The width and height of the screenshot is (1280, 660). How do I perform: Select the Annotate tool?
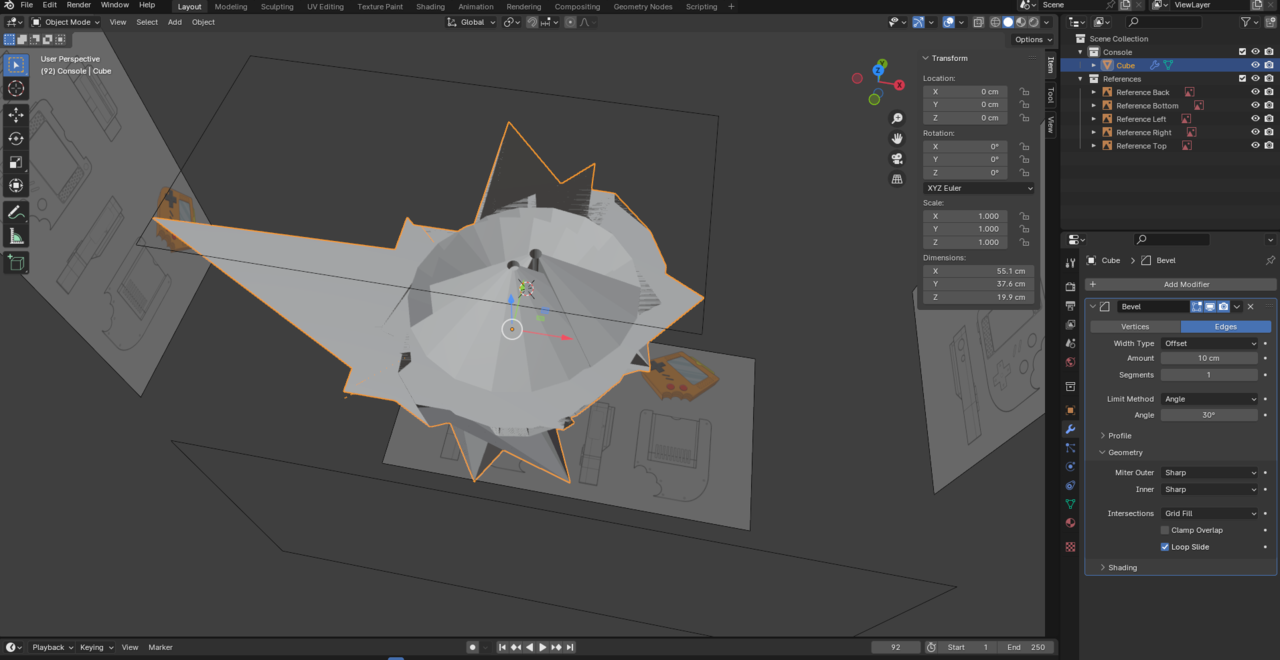coord(16,213)
